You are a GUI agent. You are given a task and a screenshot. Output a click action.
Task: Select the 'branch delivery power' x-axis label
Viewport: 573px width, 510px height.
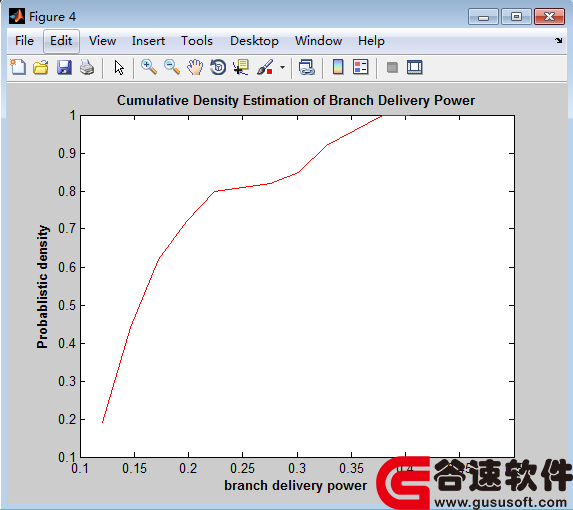point(296,486)
